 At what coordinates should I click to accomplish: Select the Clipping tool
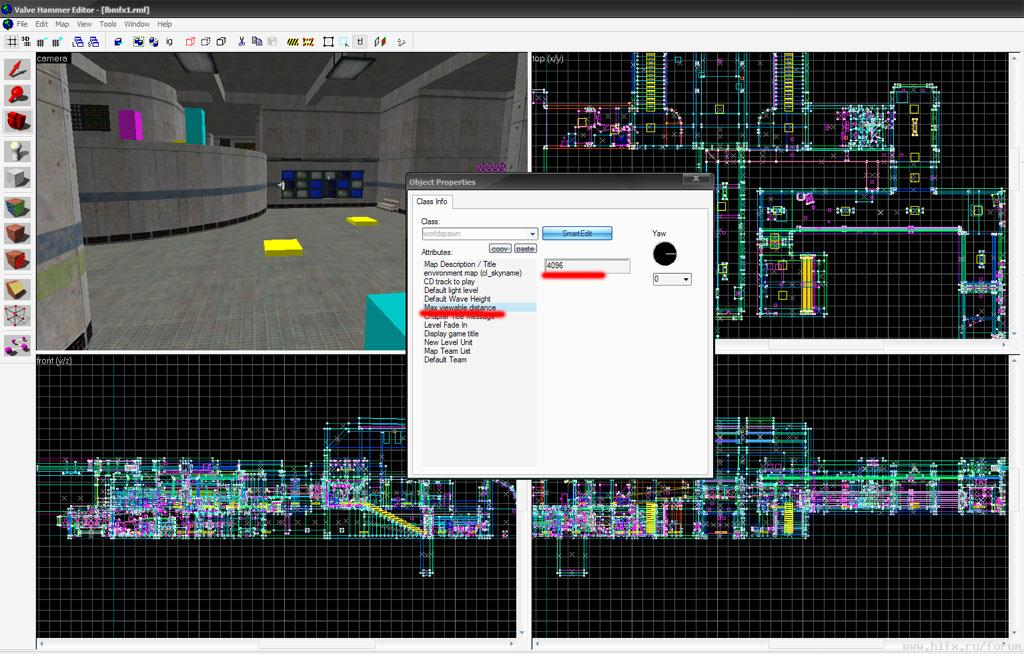[18, 289]
